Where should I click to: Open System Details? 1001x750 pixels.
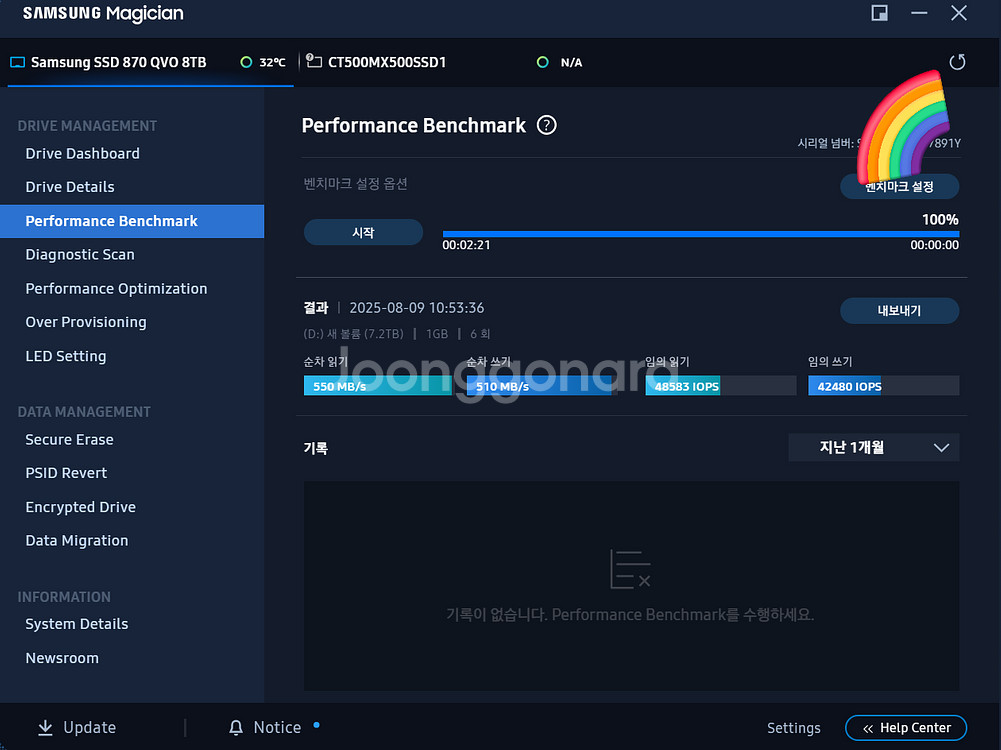pos(77,624)
